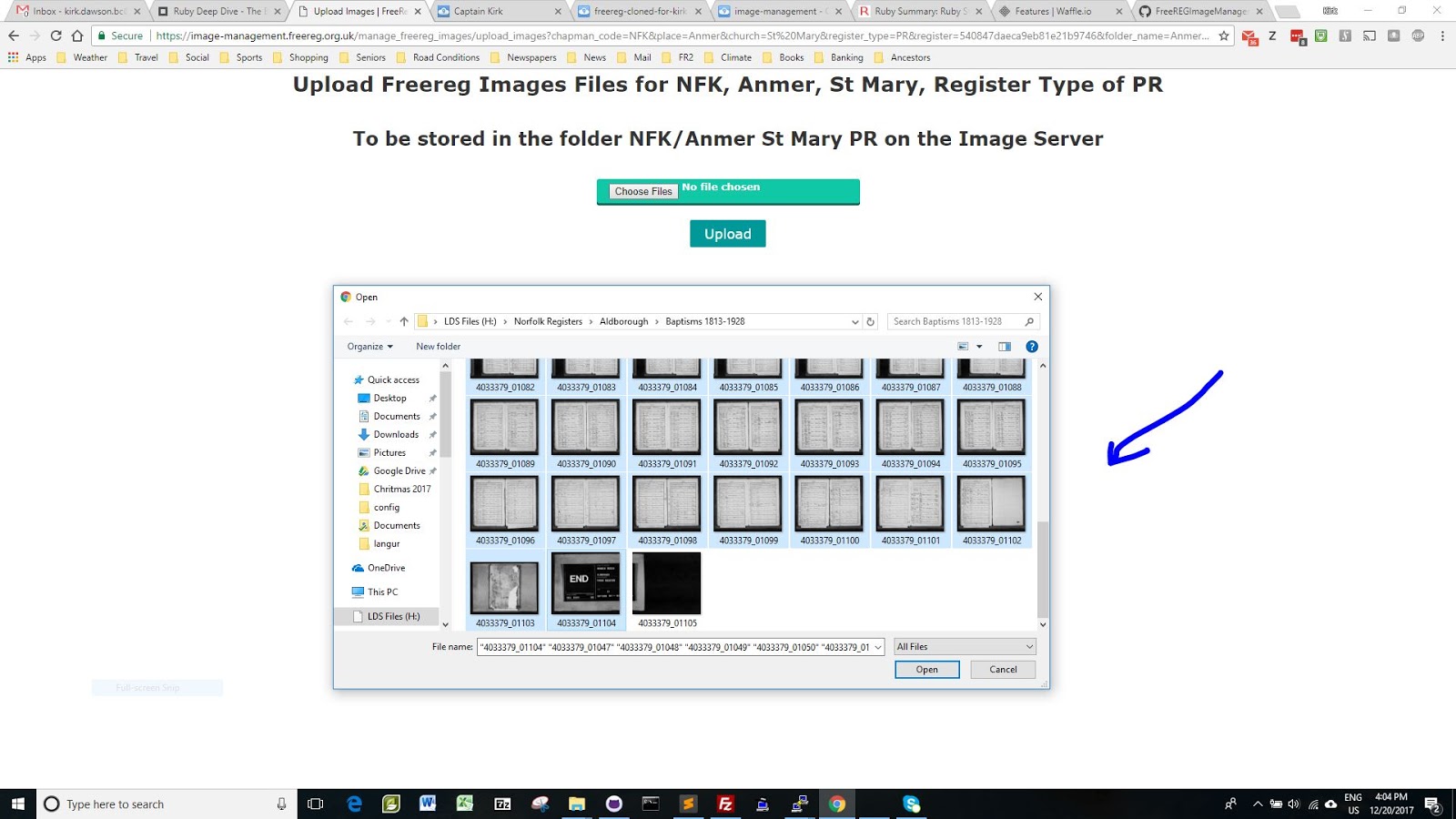
Task: Click the browser reload page icon
Action: click(56, 35)
